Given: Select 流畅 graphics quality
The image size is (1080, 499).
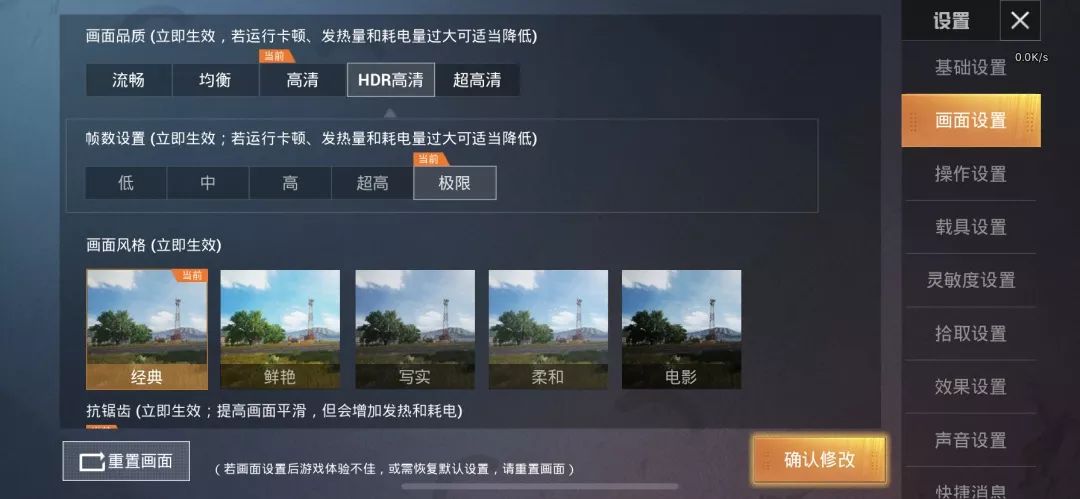Looking at the screenshot, I should click(x=129, y=80).
